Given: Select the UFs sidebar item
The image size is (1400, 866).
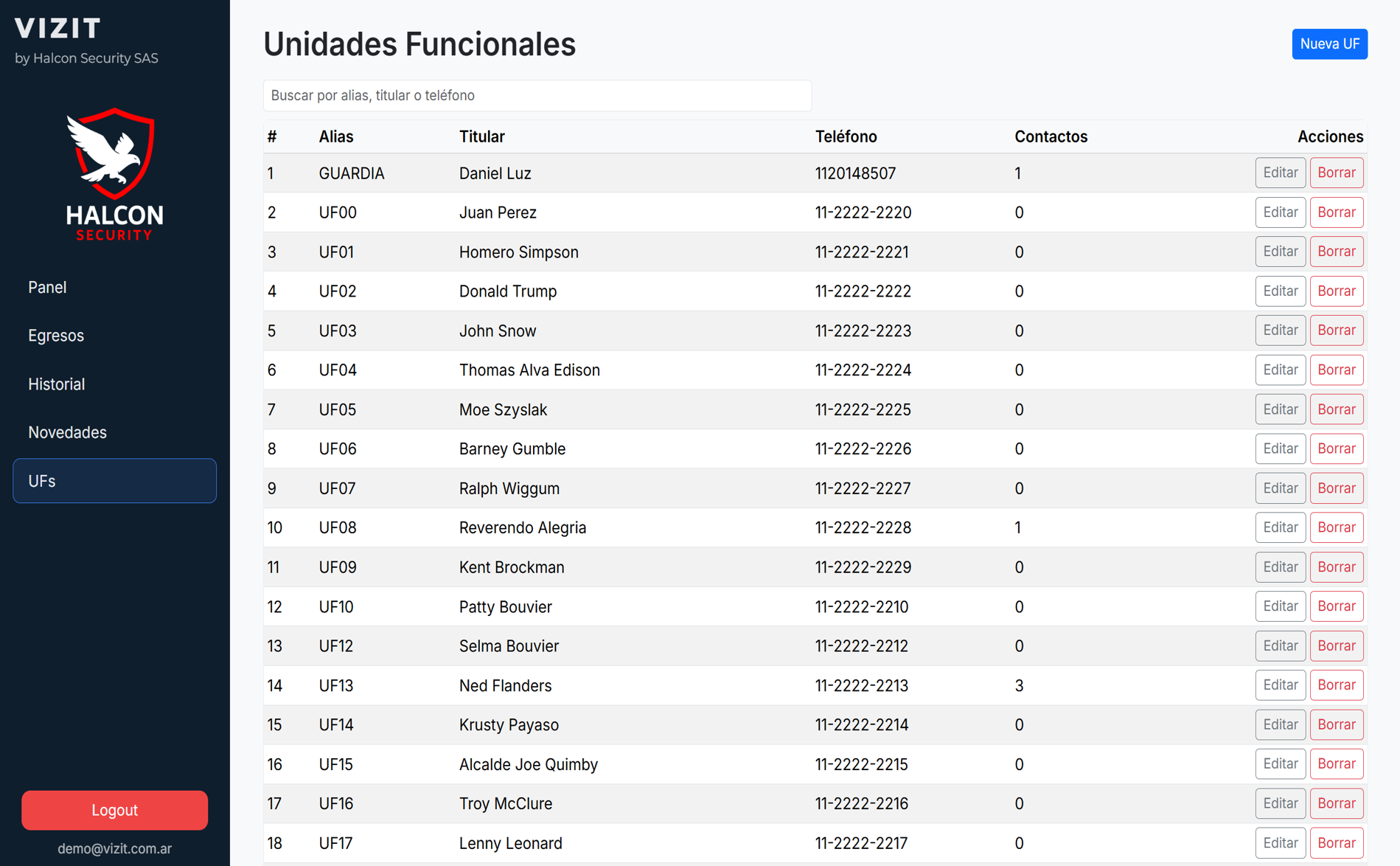Looking at the screenshot, I should pyautogui.click(x=114, y=481).
